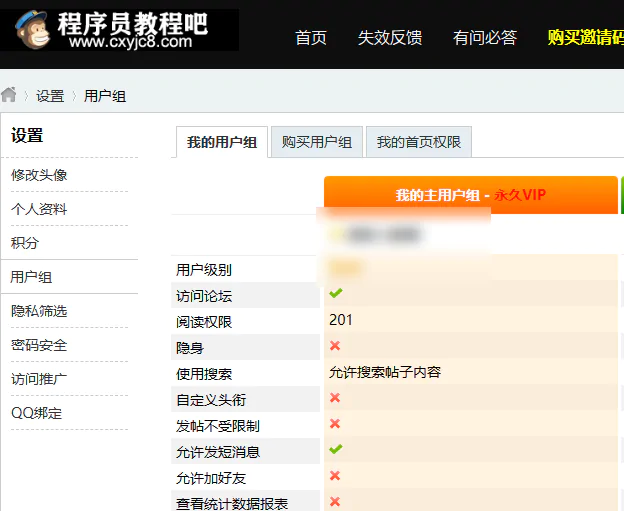Click the 201 reading permission value
The height and width of the screenshot is (511, 624).
coord(341,320)
